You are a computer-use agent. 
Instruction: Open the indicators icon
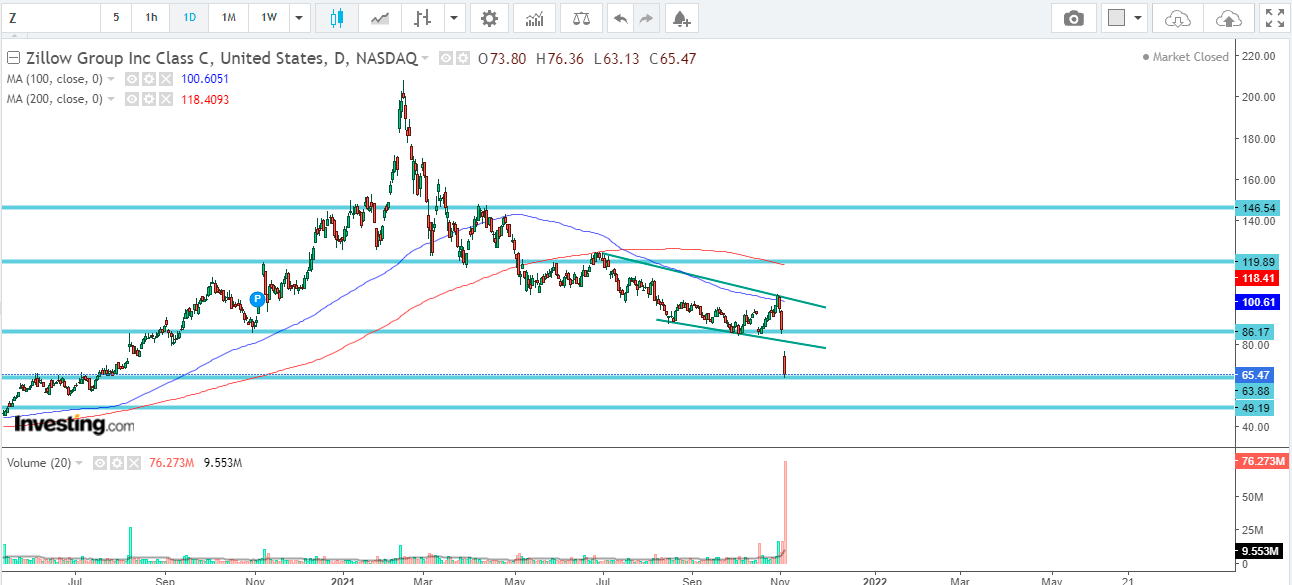(x=534, y=17)
